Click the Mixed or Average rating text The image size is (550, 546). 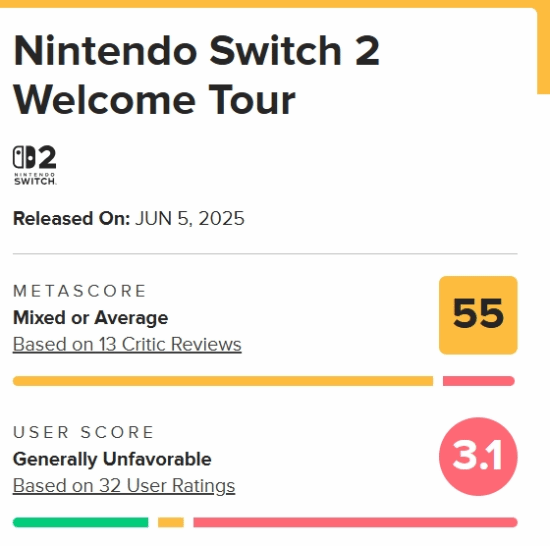(x=90, y=318)
